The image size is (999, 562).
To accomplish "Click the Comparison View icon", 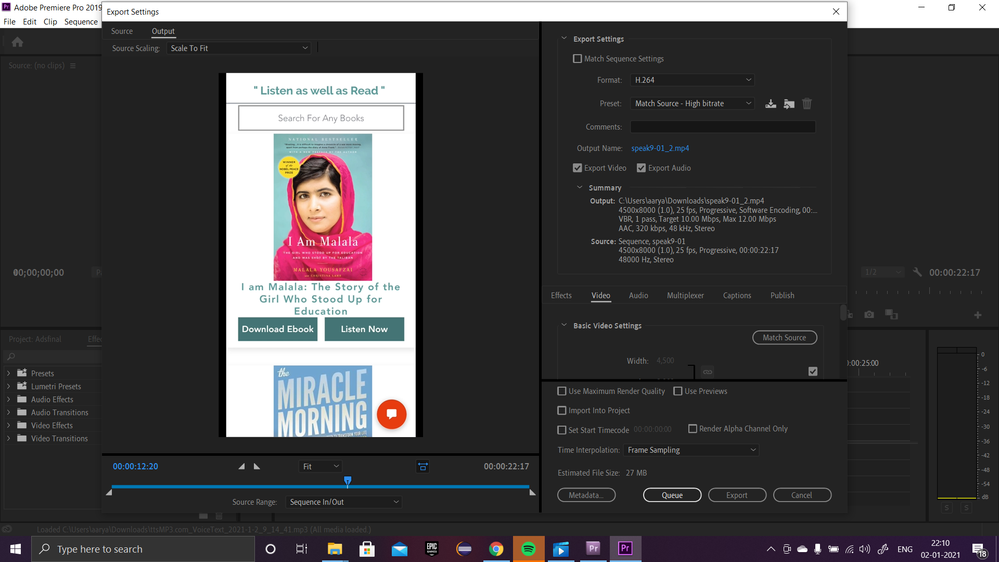I will (891, 315).
